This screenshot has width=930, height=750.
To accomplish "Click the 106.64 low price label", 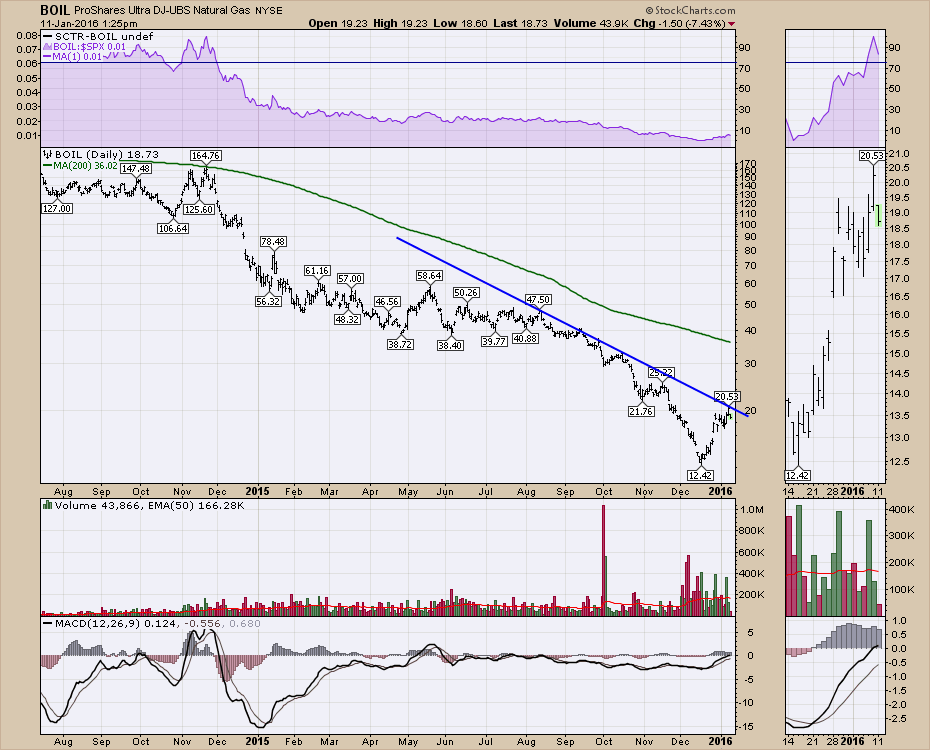I will (x=173, y=228).
